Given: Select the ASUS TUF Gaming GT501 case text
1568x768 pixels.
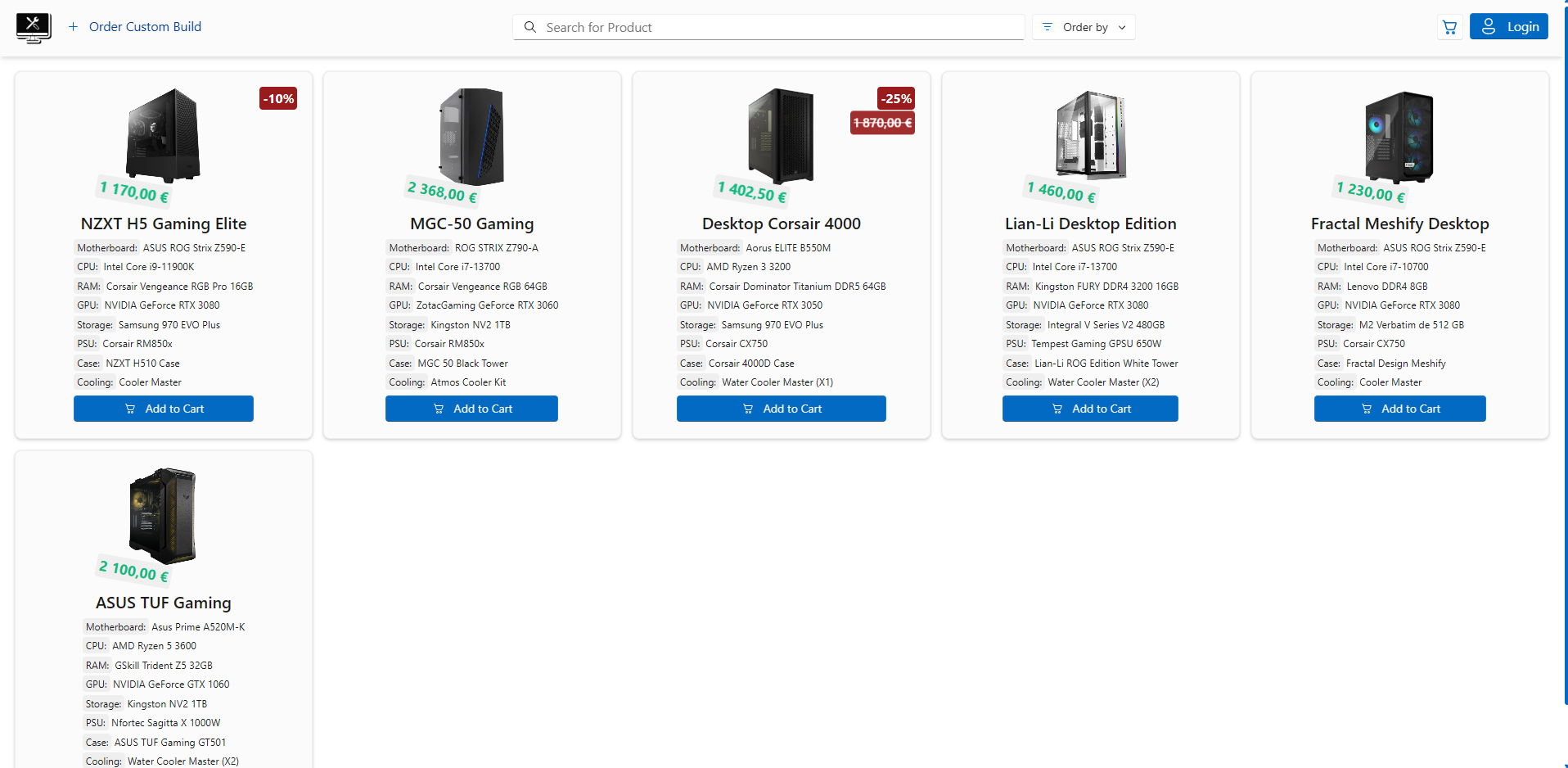Looking at the screenshot, I should tap(170, 743).
